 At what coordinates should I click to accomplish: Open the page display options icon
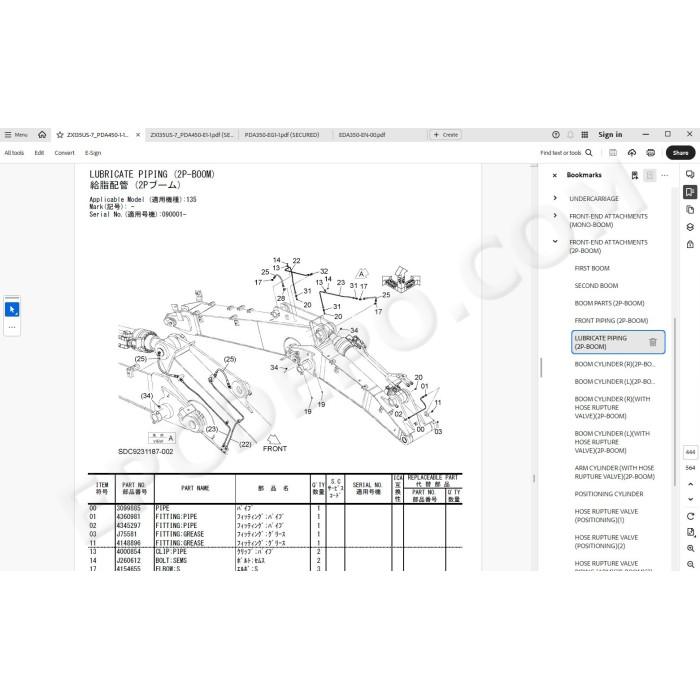[690, 532]
